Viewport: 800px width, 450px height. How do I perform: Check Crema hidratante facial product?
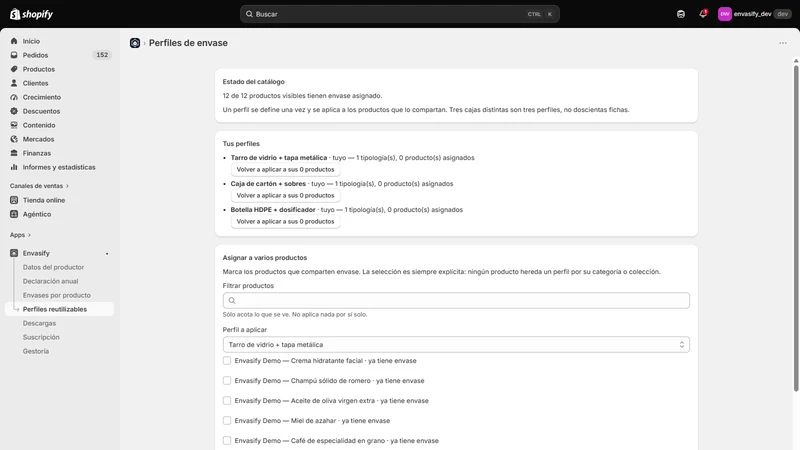tap(227, 360)
